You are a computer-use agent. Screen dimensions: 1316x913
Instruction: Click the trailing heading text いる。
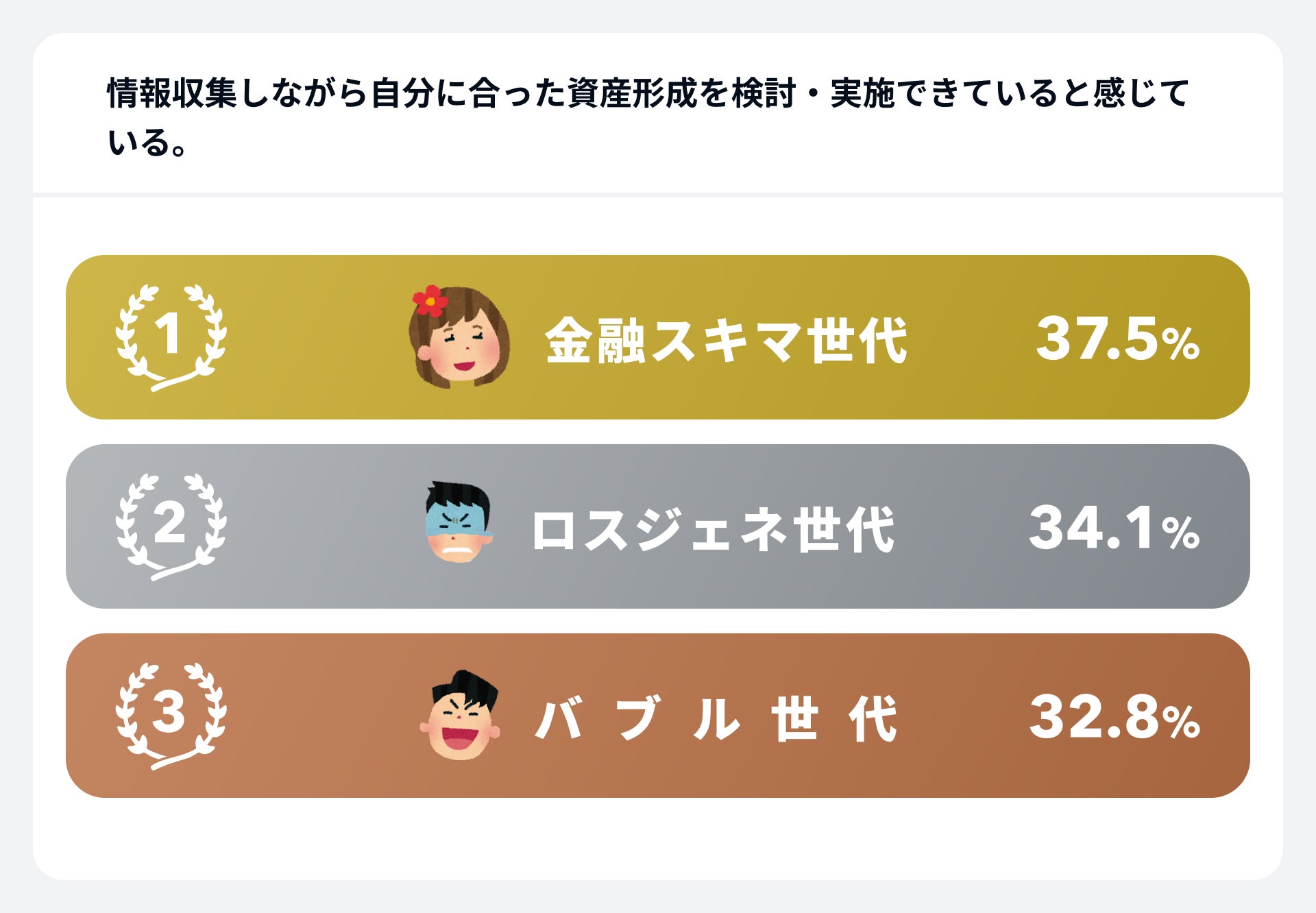pos(147,143)
